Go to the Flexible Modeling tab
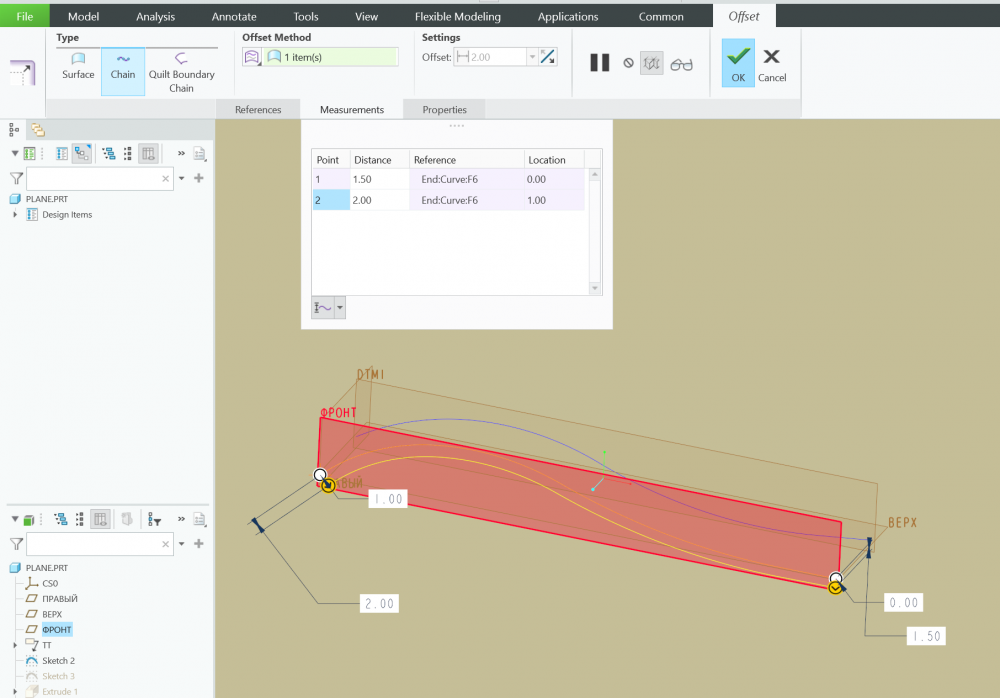The width and height of the screenshot is (1000, 698). (x=457, y=17)
